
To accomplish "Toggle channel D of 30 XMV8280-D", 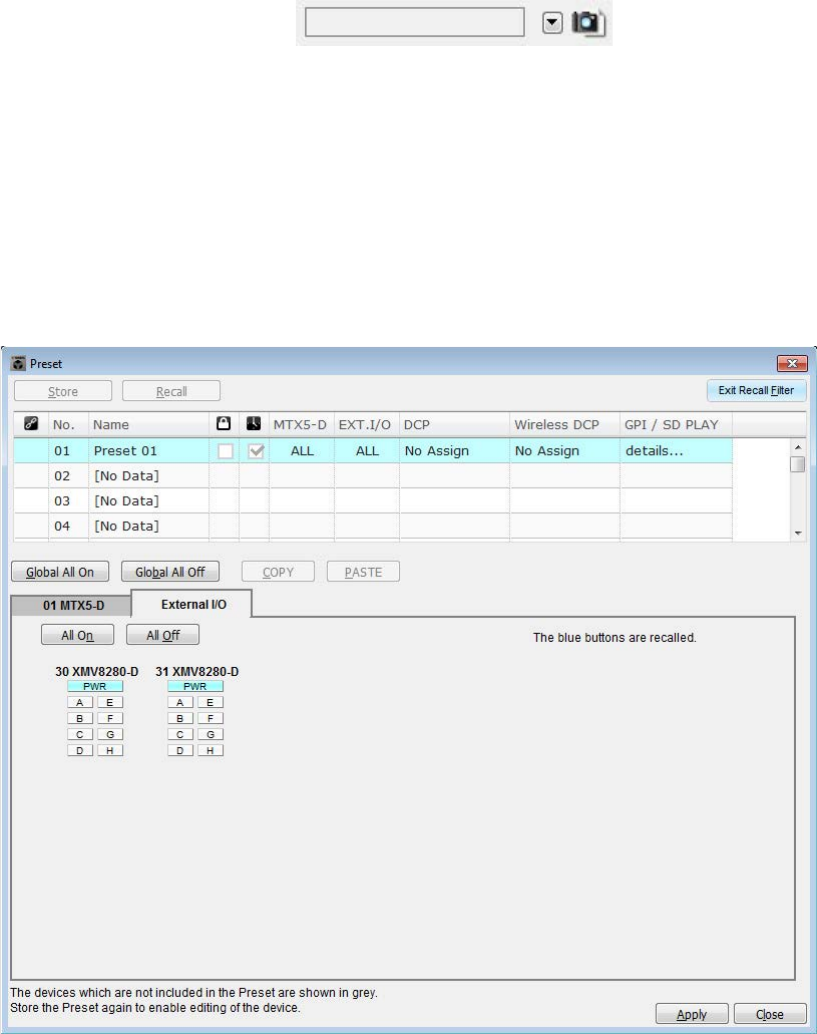I will click(80, 750).
